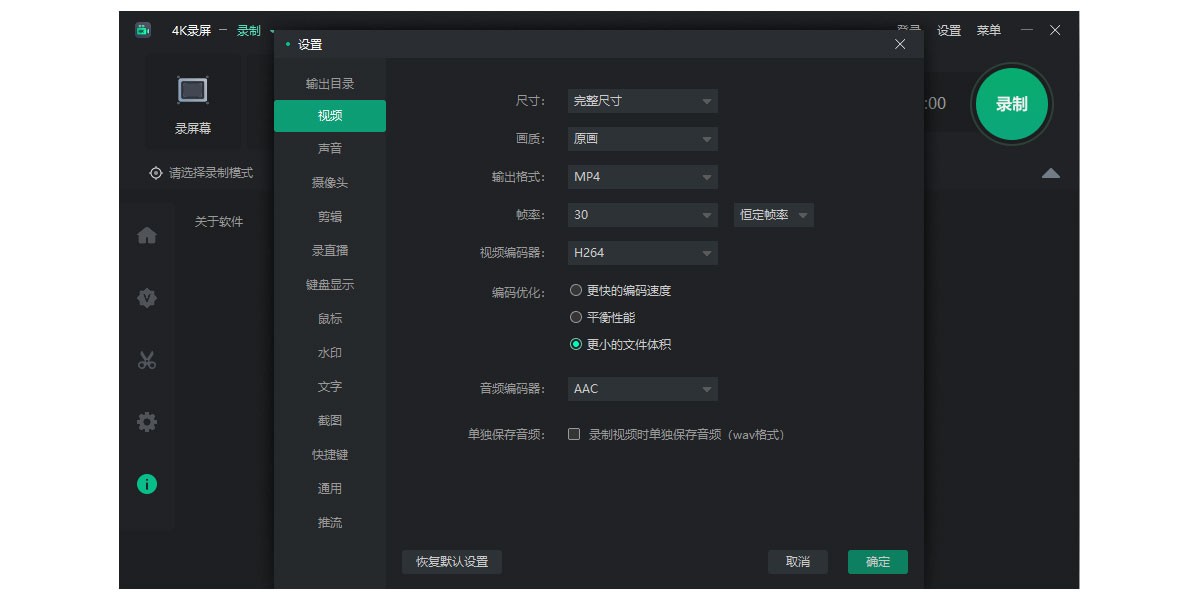Open the 画质 dropdown showing 原画
1200x600 pixels.
[642, 139]
